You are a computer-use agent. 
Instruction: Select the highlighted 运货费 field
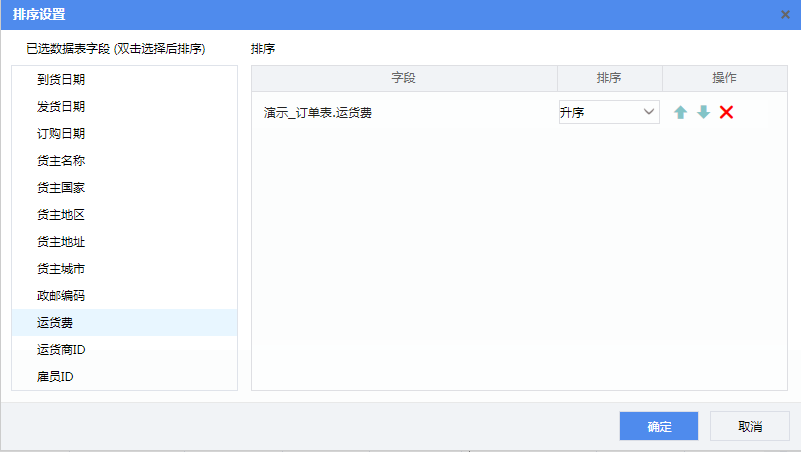click(55, 323)
